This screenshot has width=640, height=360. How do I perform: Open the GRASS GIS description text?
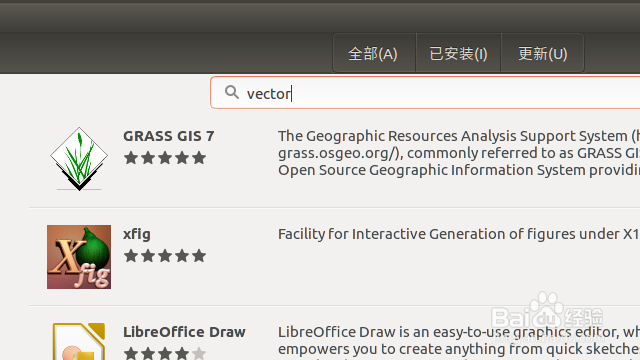[459, 153]
